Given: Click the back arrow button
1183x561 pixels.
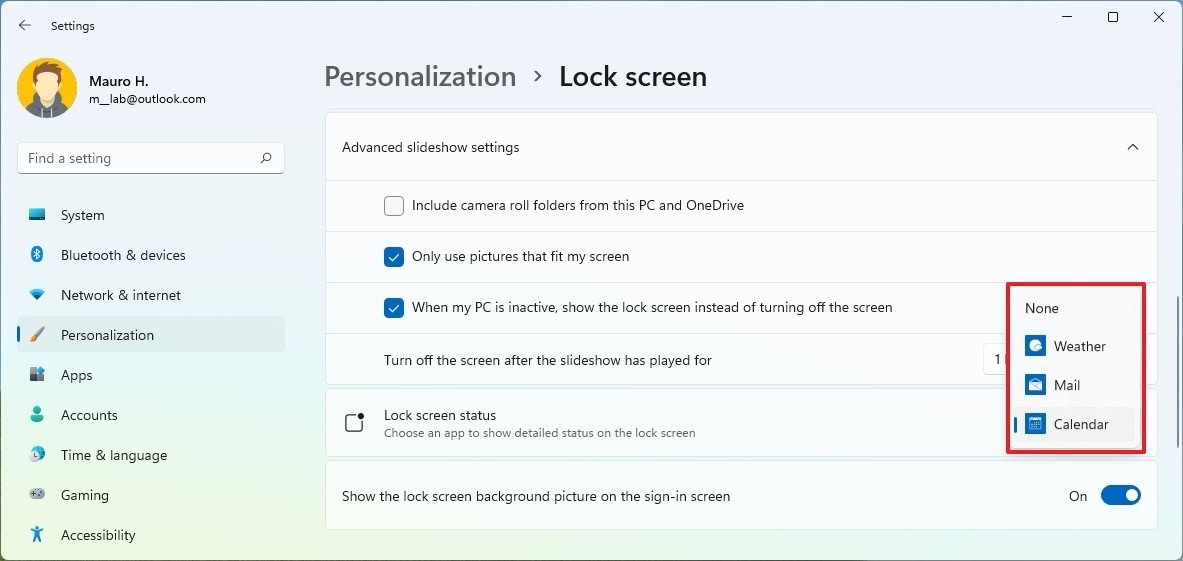Looking at the screenshot, I should (25, 25).
